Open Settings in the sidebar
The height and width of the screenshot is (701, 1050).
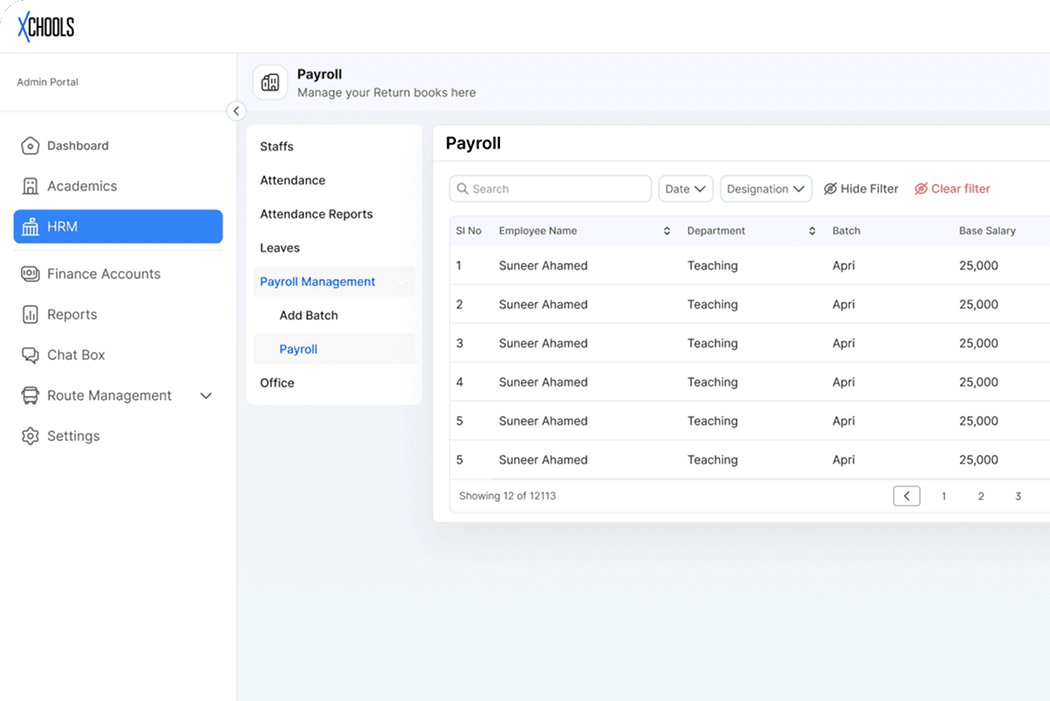pos(73,436)
